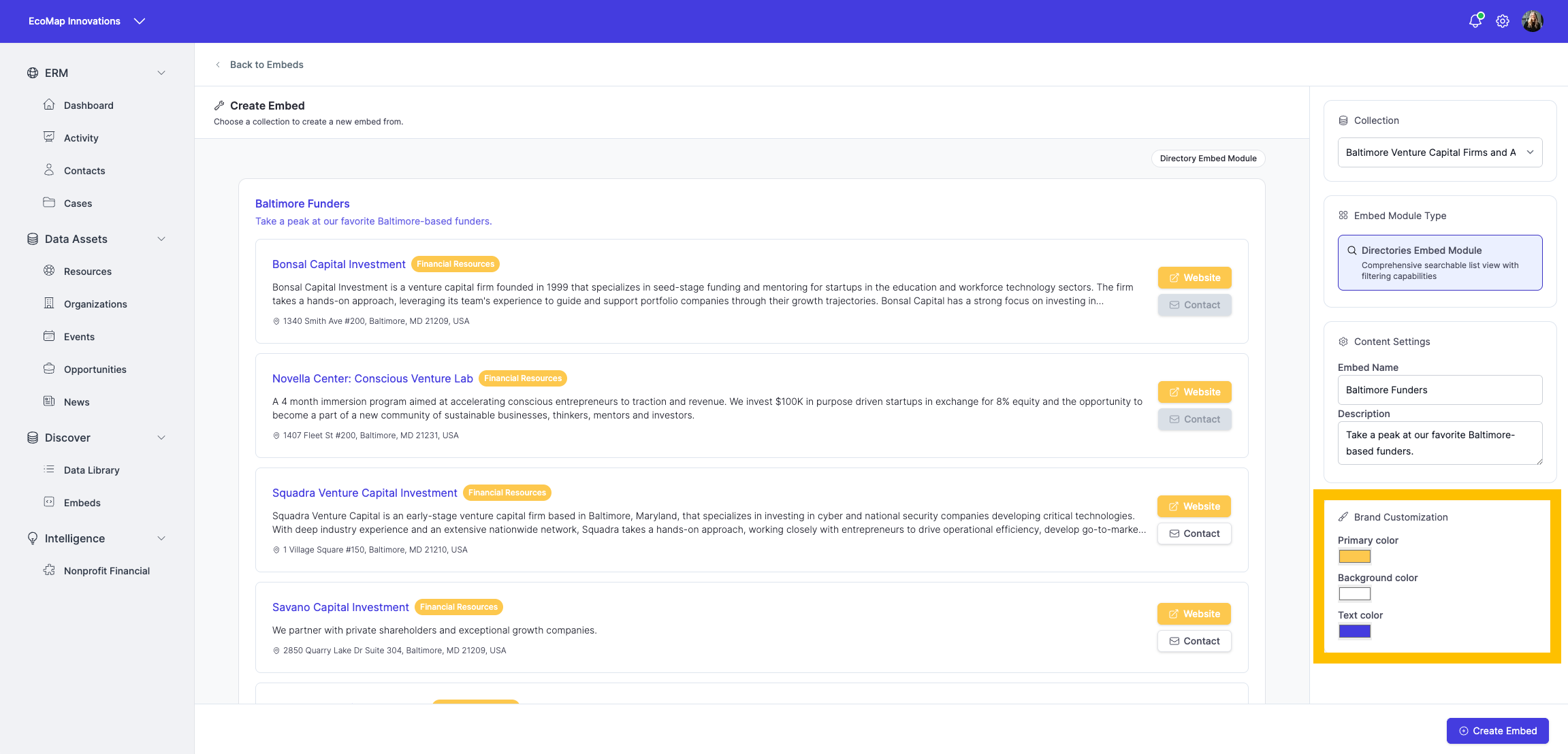1568x754 pixels.
Task: Open the Collection dropdown
Action: pos(1440,152)
